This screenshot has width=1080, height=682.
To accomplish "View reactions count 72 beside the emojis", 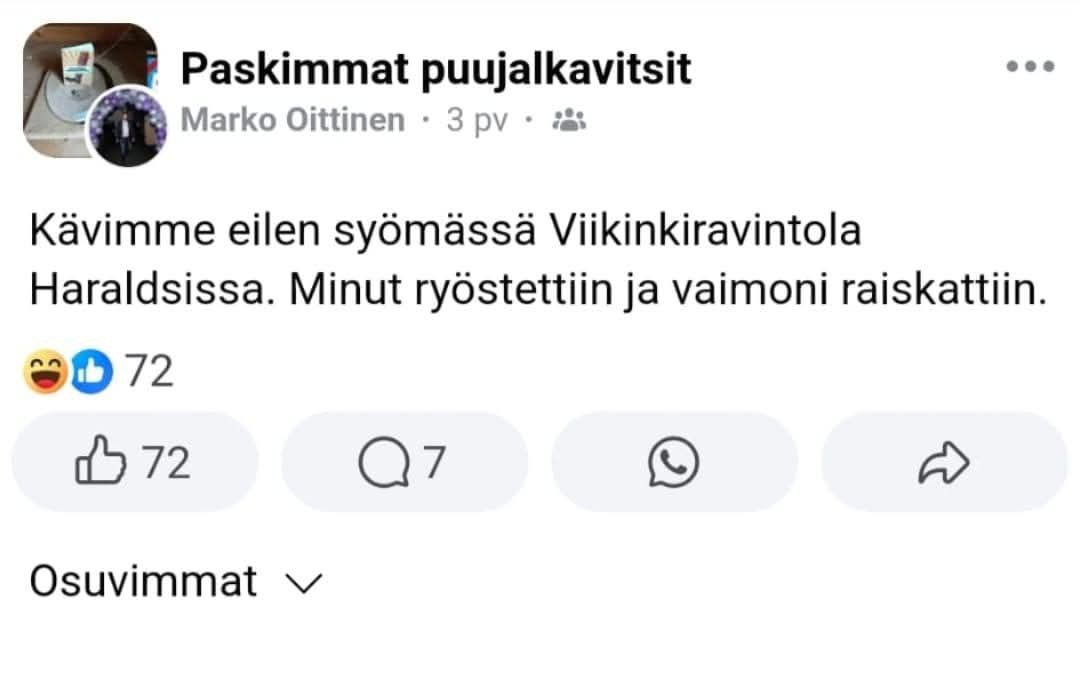I will pos(149,373).
